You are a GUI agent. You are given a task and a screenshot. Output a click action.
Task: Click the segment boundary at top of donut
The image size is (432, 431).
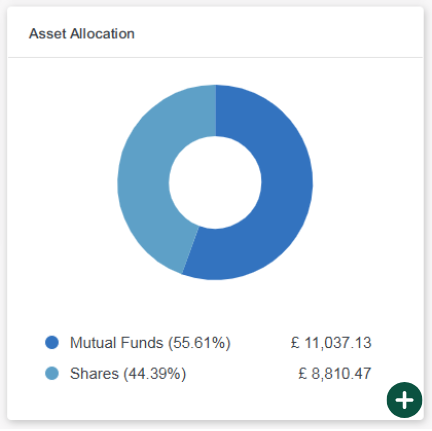pos(216,110)
